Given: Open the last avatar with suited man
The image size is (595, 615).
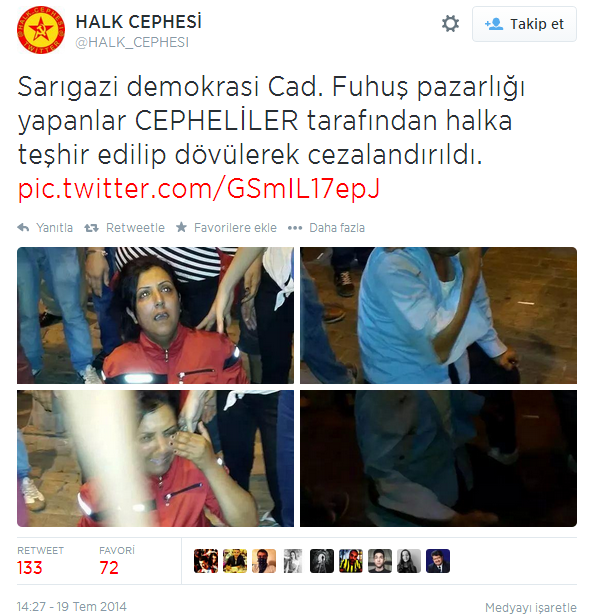Looking at the screenshot, I should coord(438,561).
